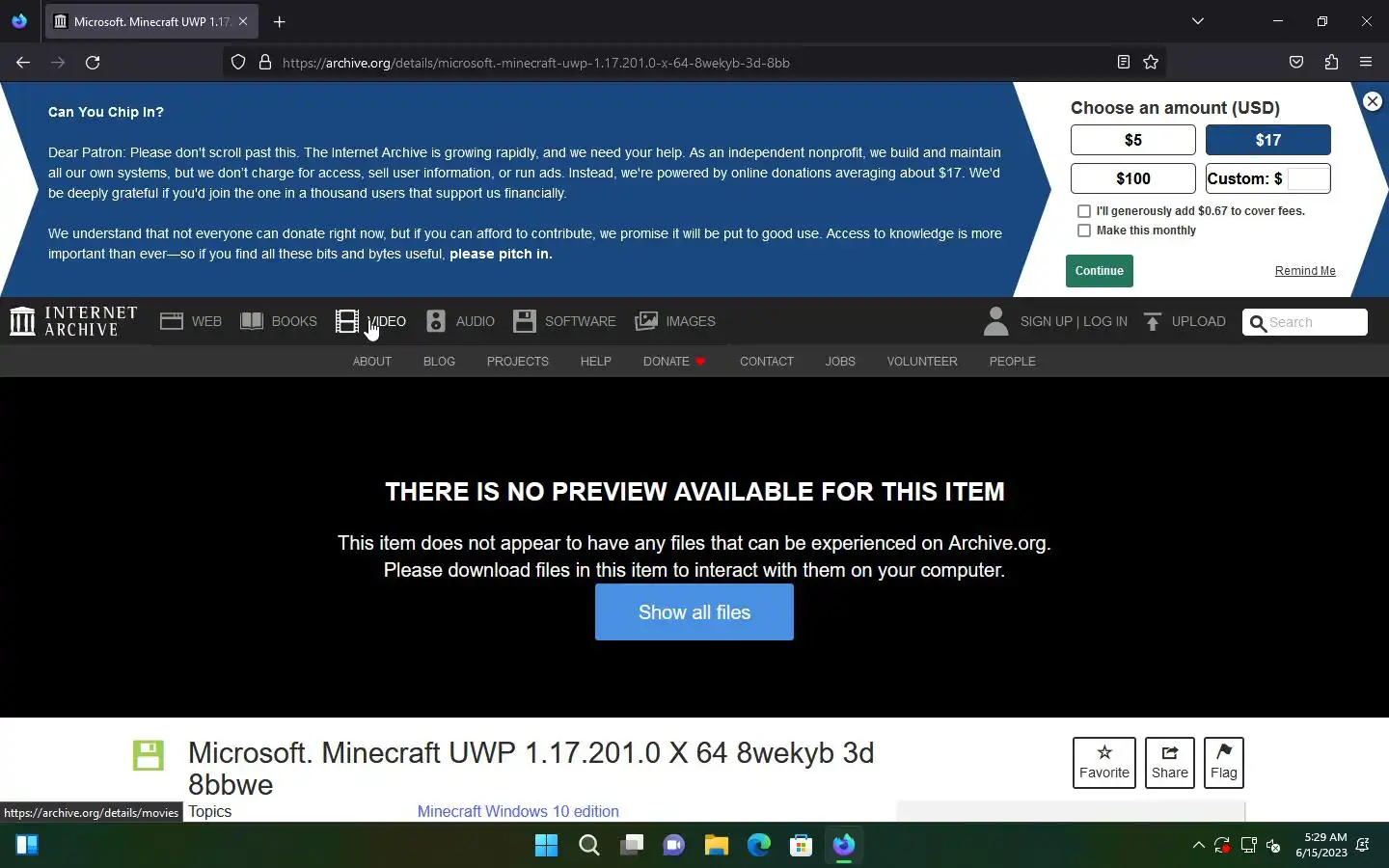Open the People menu item
Screen dimensions: 1389x868
1013,362
